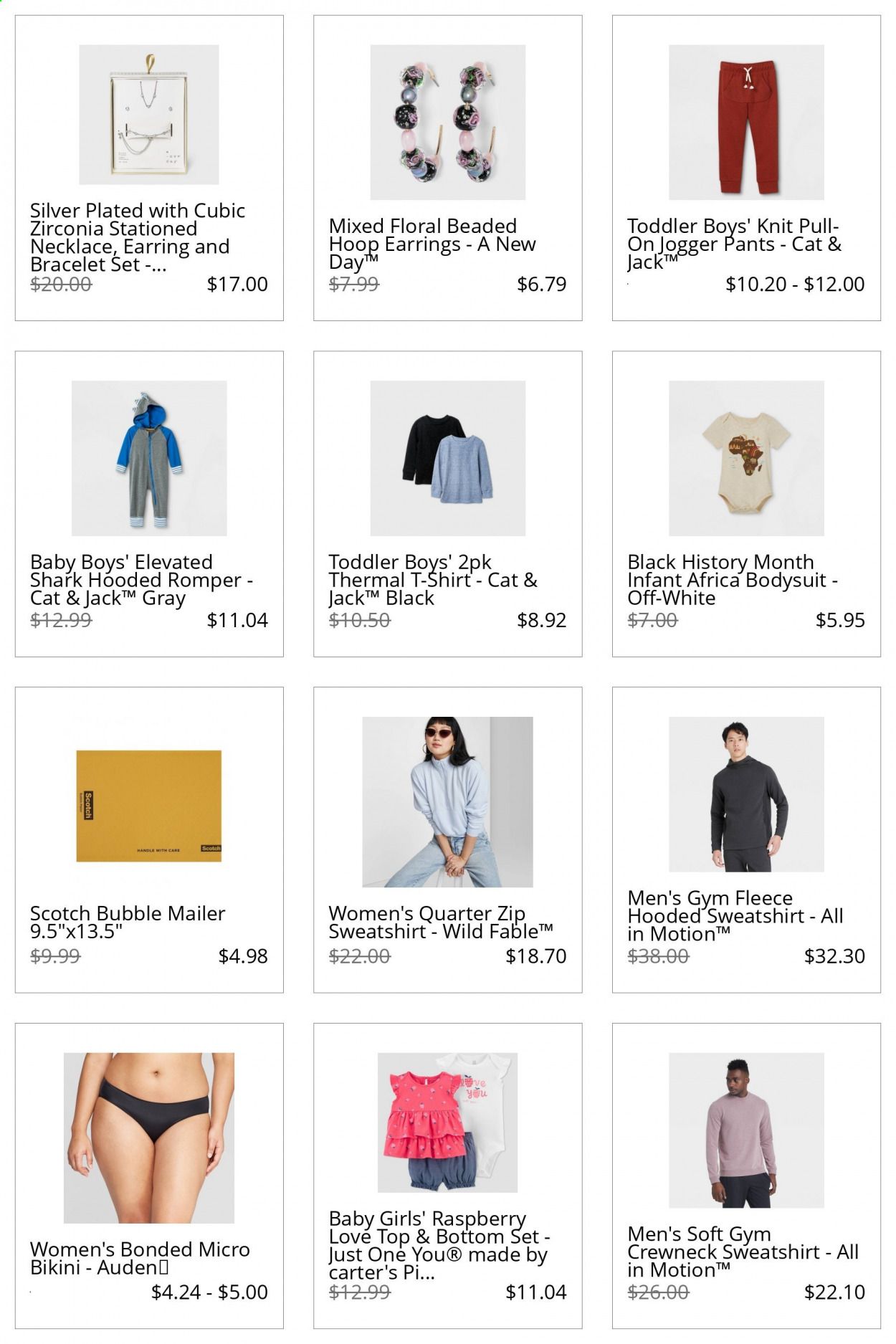This screenshot has width=896, height=1344.
Task: Click Toddler Boys' Knit Pull-On Jogger Pants title
Action: pos(734,244)
